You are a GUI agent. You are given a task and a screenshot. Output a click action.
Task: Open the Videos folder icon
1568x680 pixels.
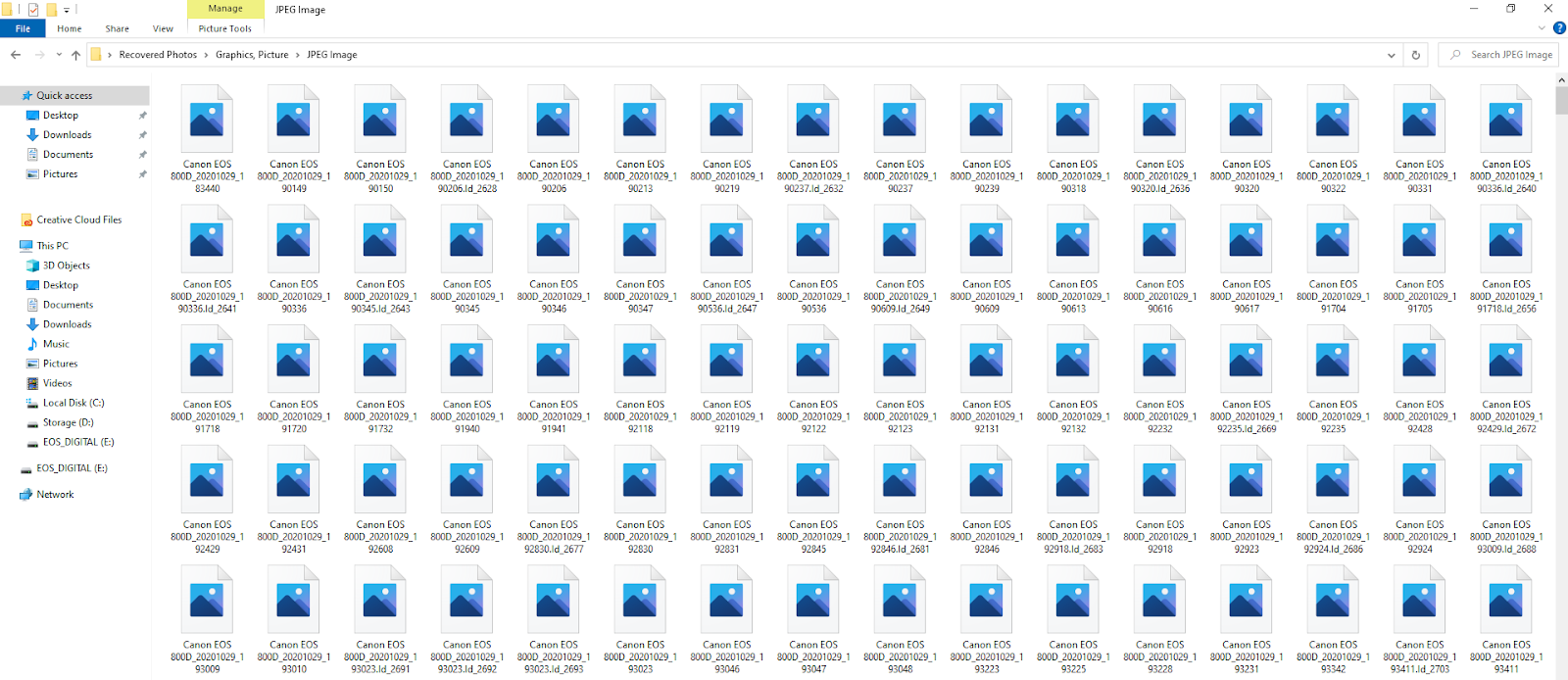pos(33,383)
